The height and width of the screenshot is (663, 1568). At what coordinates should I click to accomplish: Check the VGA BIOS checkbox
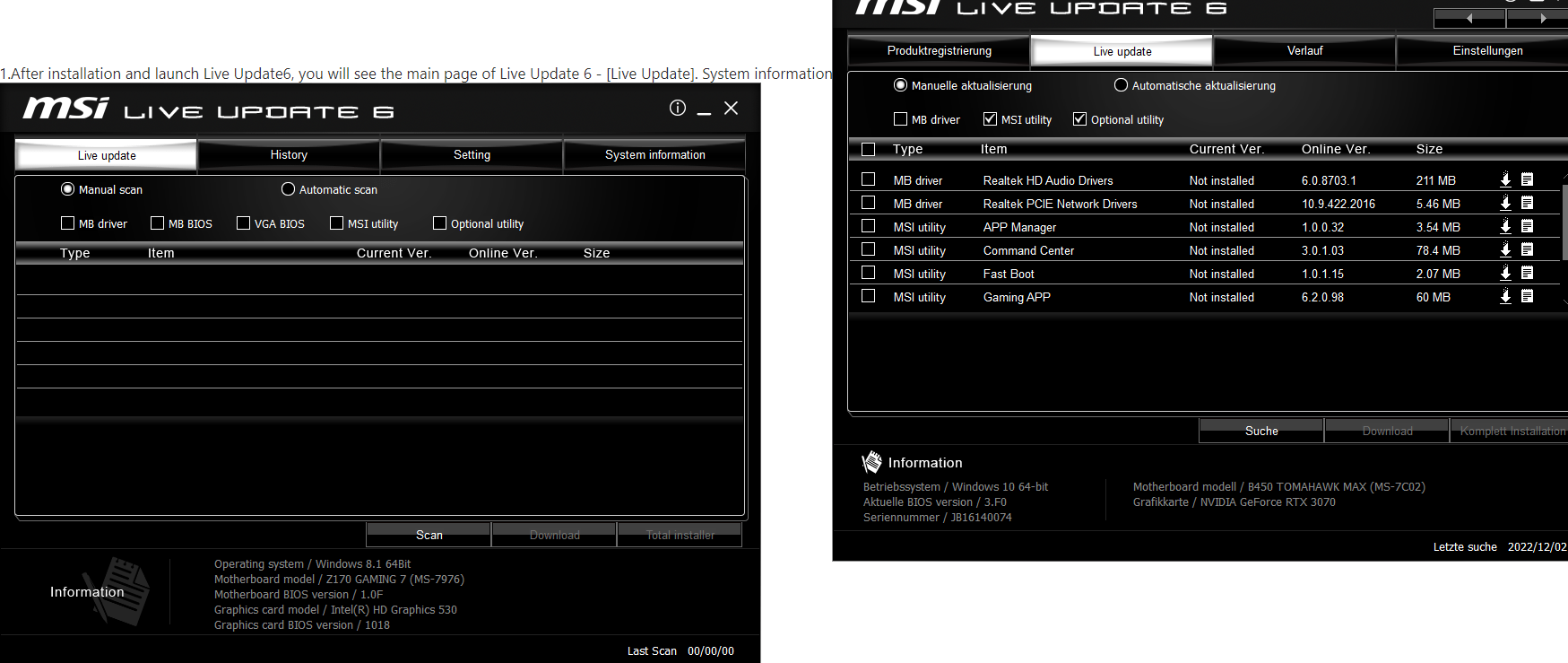pyautogui.click(x=243, y=222)
